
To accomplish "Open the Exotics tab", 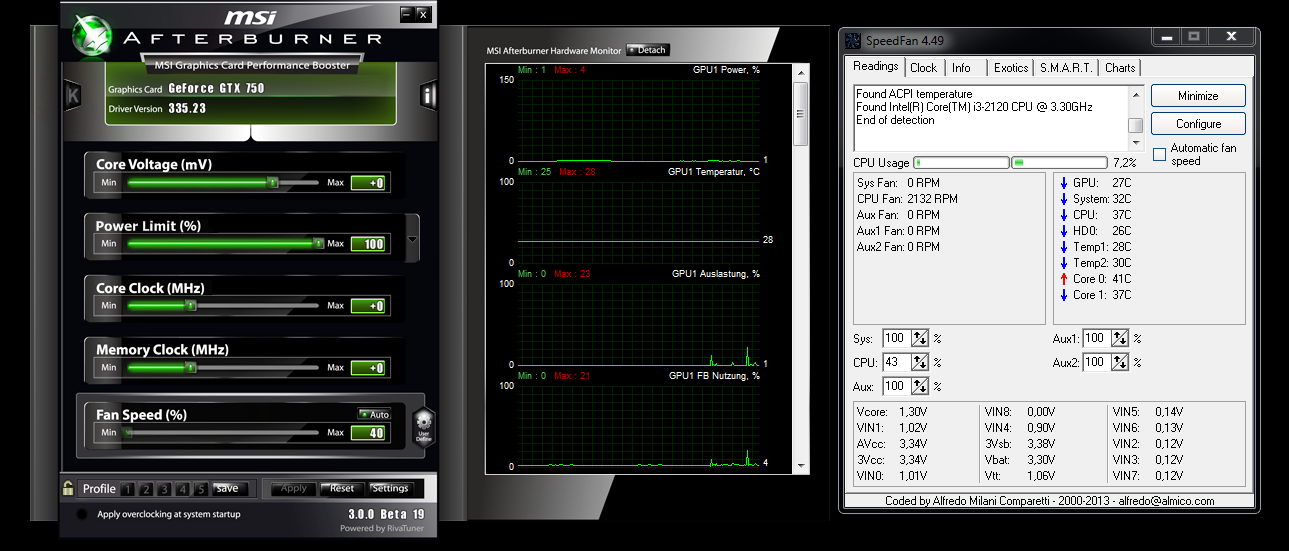I will pyautogui.click(x=1011, y=68).
